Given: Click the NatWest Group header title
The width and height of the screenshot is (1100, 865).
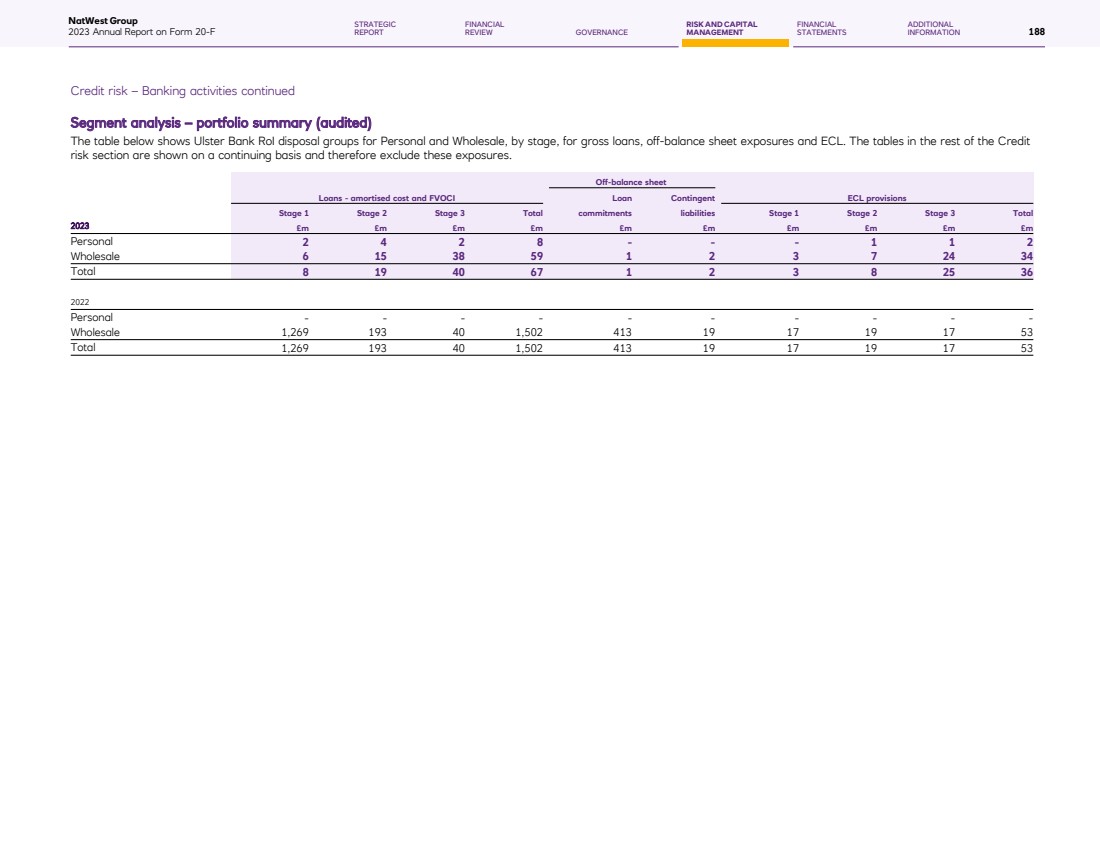Looking at the screenshot, I should click(96, 21).
